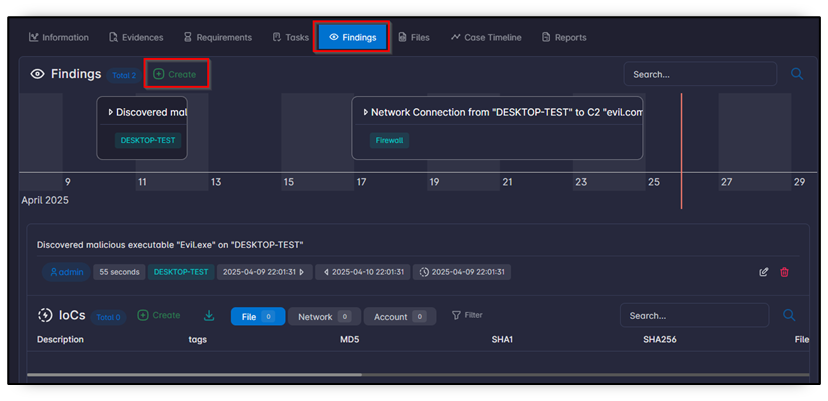Click the IoCs search field
The width and height of the screenshot is (828, 401).
[x=694, y=315]
